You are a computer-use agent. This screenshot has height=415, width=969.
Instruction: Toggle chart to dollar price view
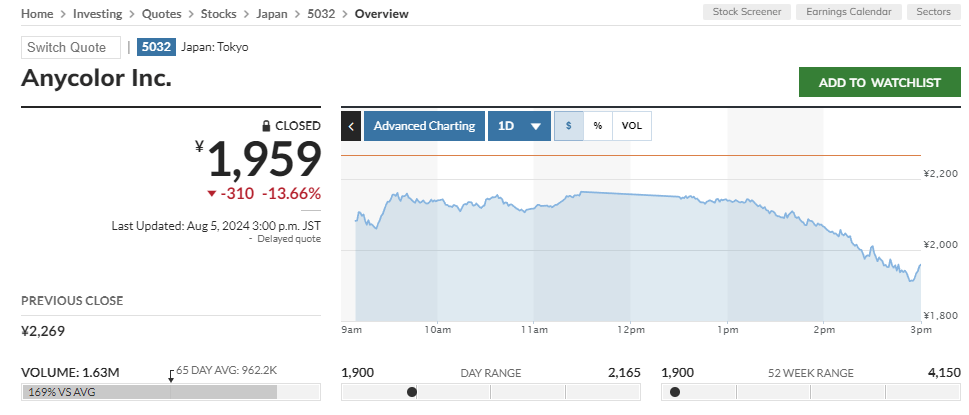(569, 126)
